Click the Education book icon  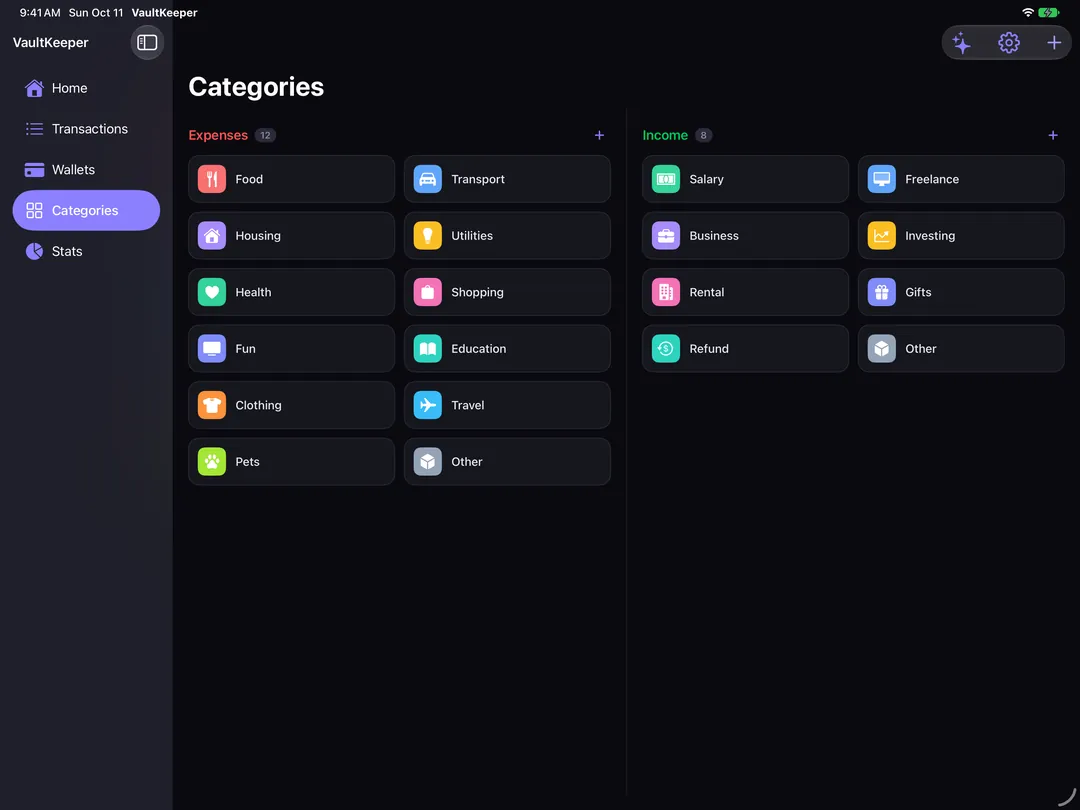pyautogui.click(x=427, y=349)
